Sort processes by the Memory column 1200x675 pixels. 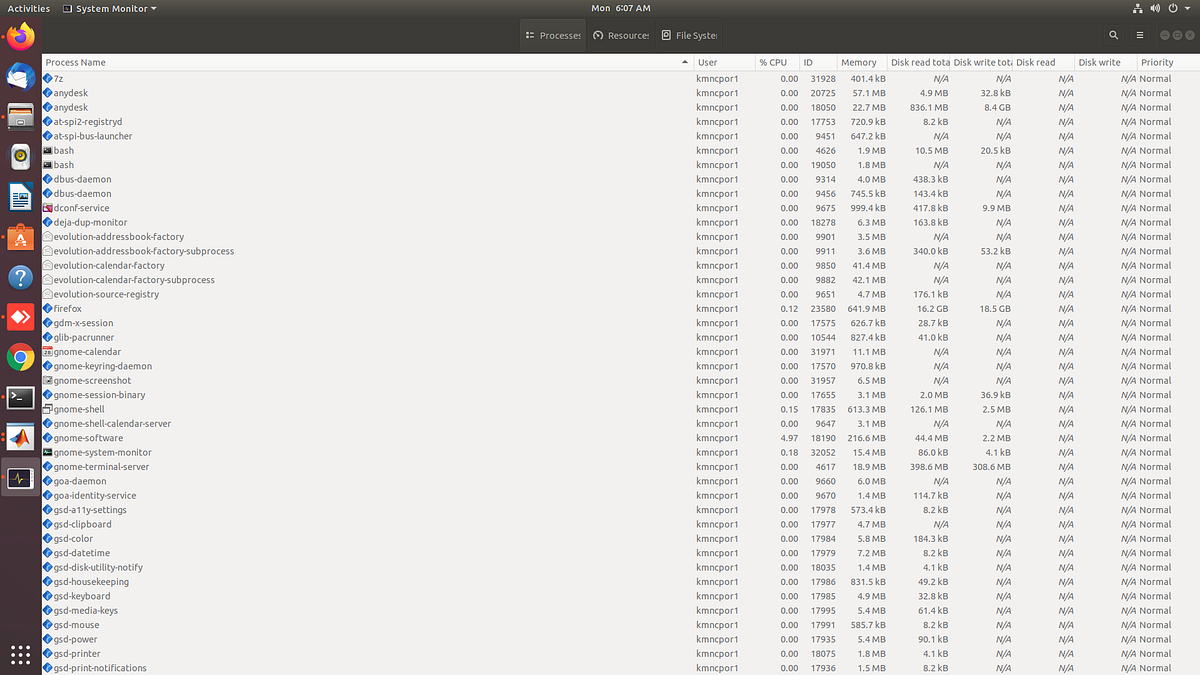(x=858, y=61)
